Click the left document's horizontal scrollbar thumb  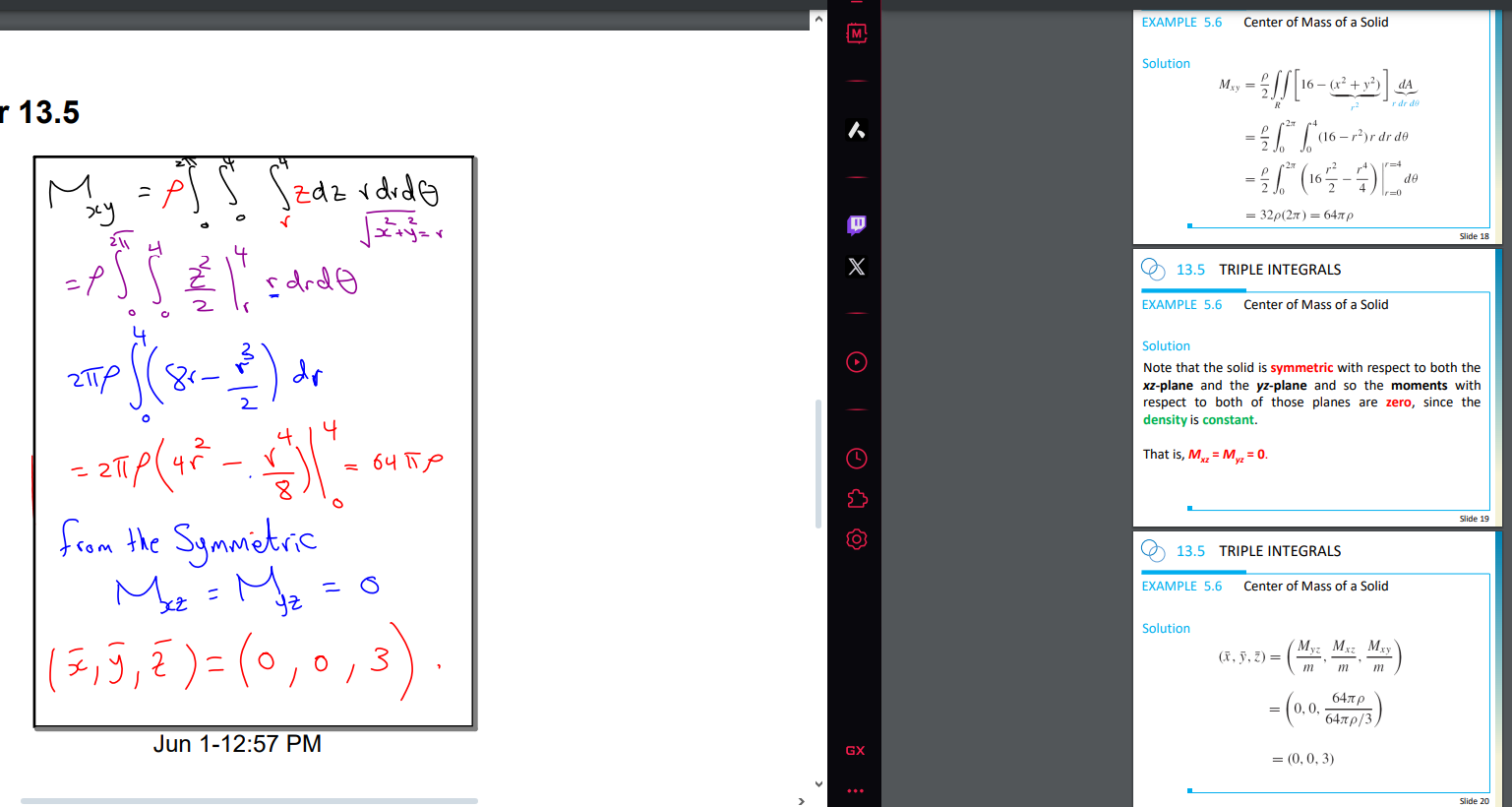[x=249, y=801]
